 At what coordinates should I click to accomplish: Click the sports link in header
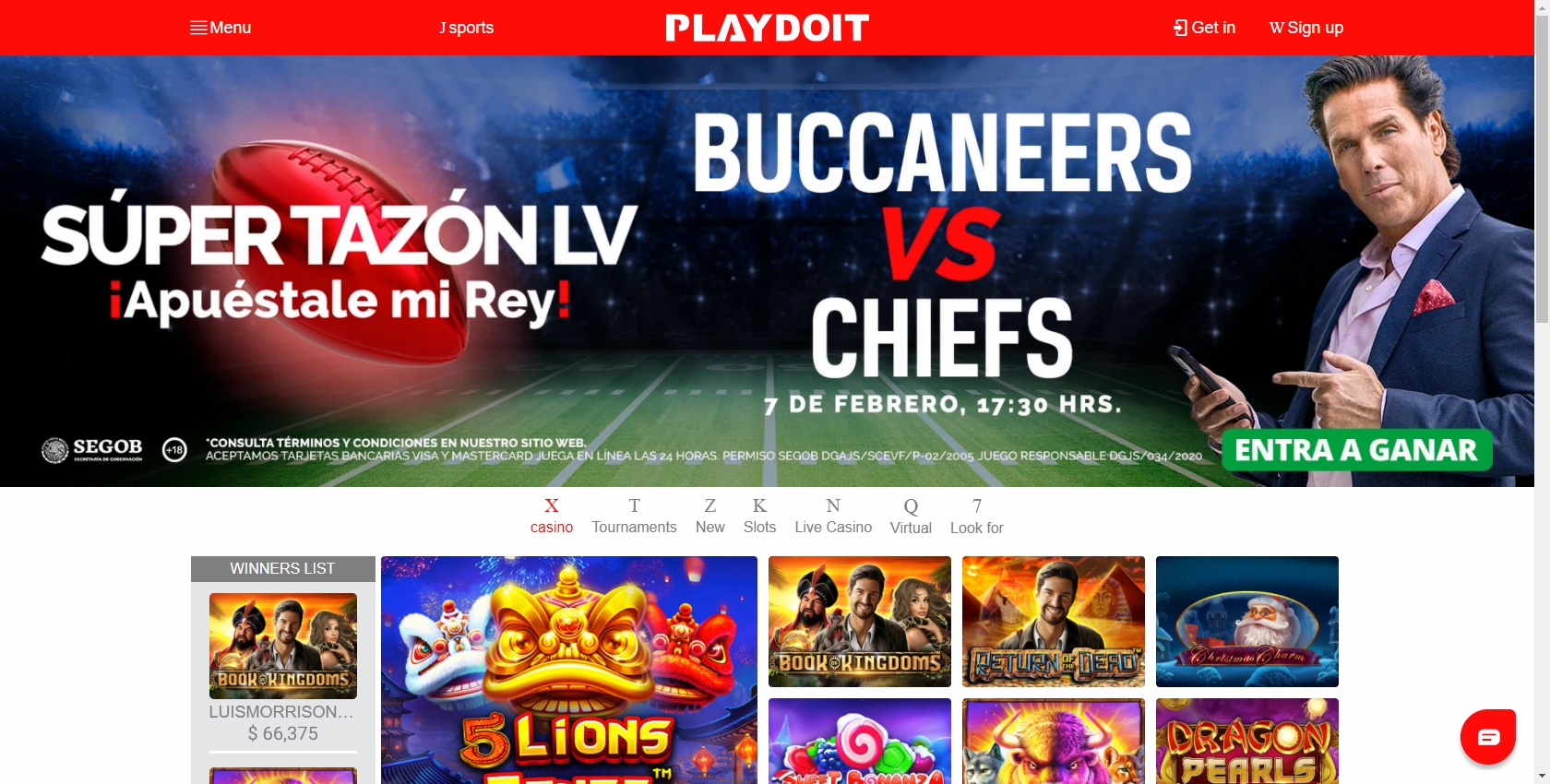tap(467, 28)
